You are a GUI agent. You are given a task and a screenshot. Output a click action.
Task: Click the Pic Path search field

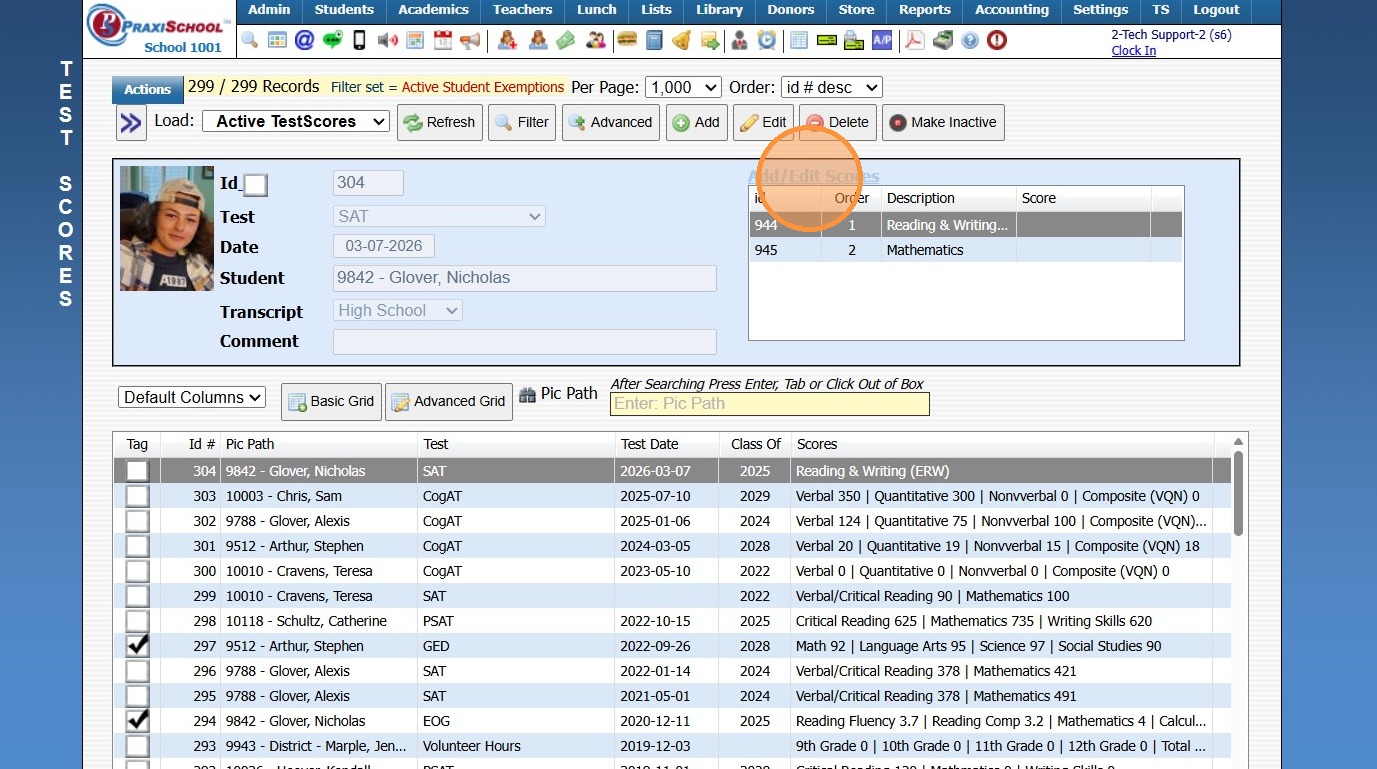(769, 404)
